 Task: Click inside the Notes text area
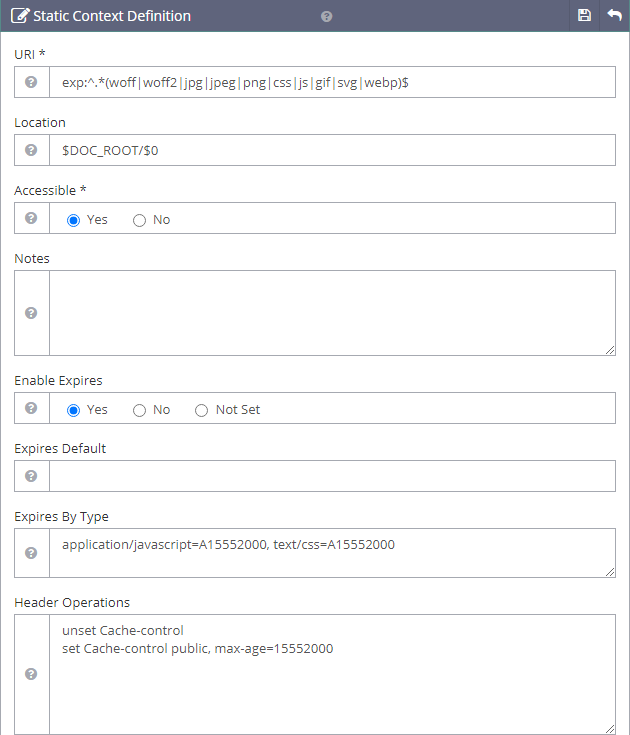pos(330,312)
